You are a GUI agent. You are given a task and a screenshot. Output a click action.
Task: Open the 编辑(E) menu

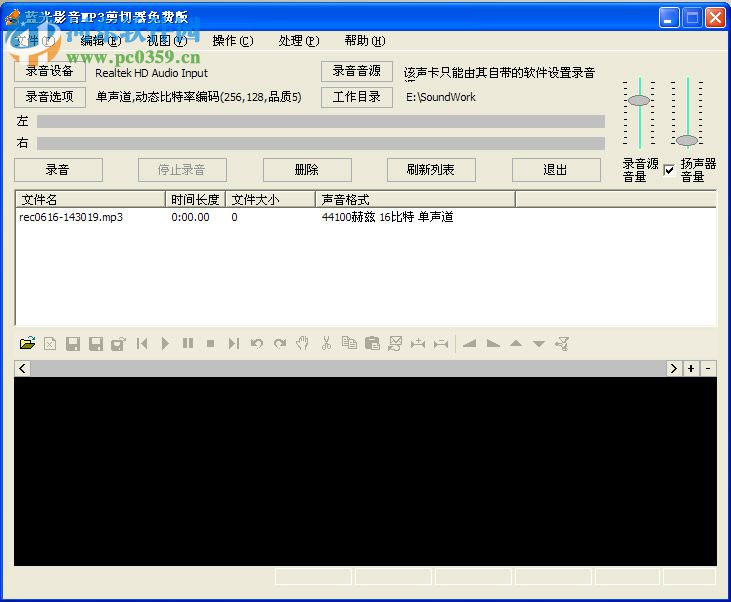pos(100,41)
